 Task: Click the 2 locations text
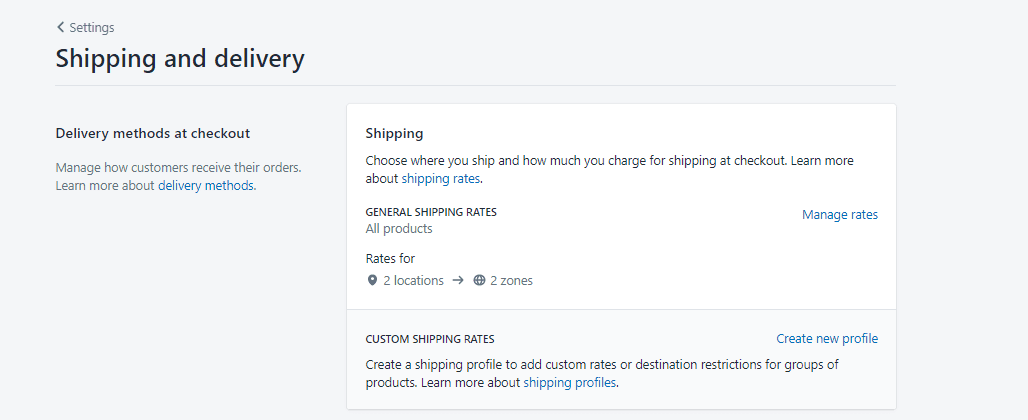[x=414, y=280]
